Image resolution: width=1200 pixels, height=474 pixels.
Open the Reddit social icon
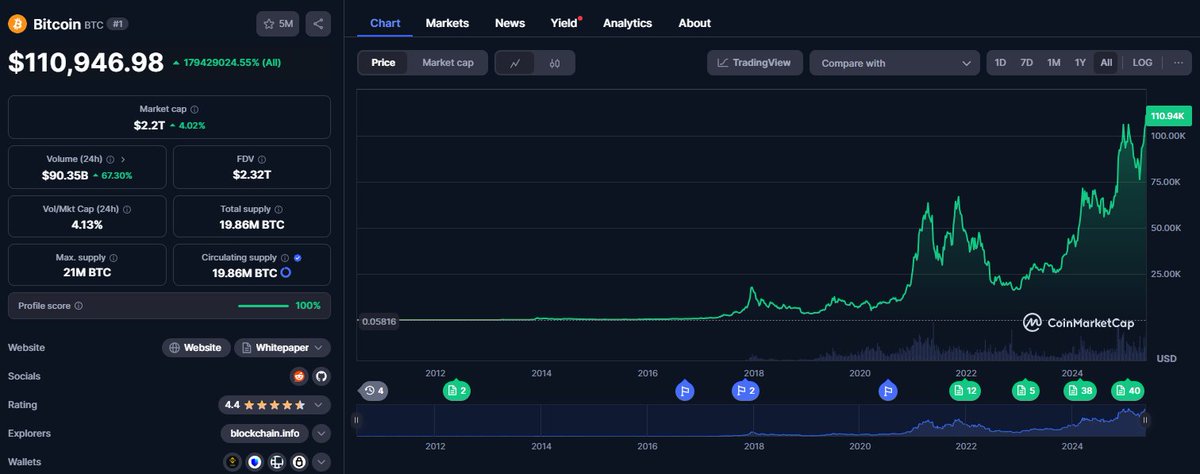pyautogui.click(x=298, y=376)
